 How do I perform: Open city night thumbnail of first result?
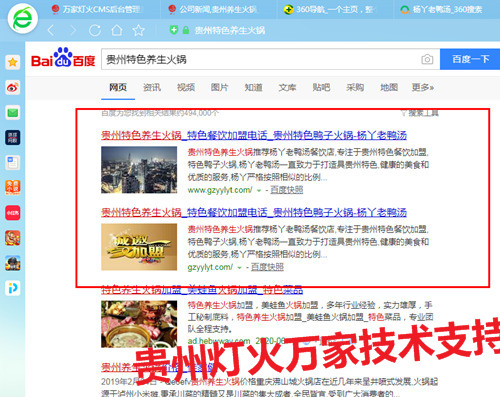click(x=139, y=170)
